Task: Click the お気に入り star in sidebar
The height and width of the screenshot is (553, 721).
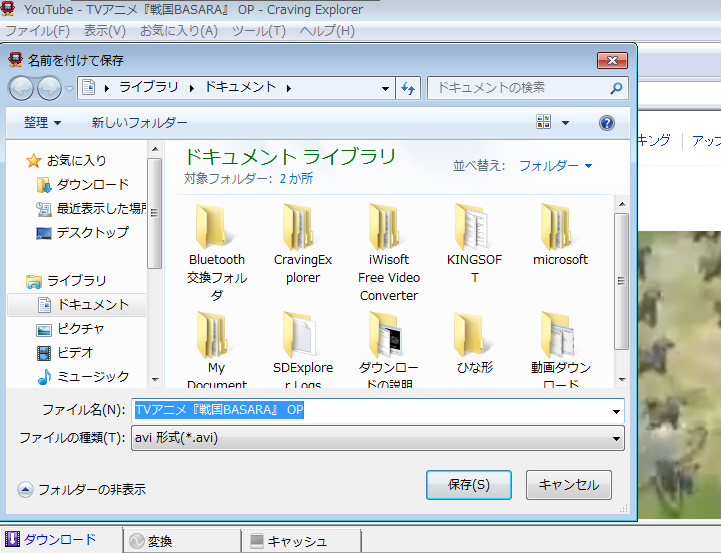Action: click(x=33, y=160)
